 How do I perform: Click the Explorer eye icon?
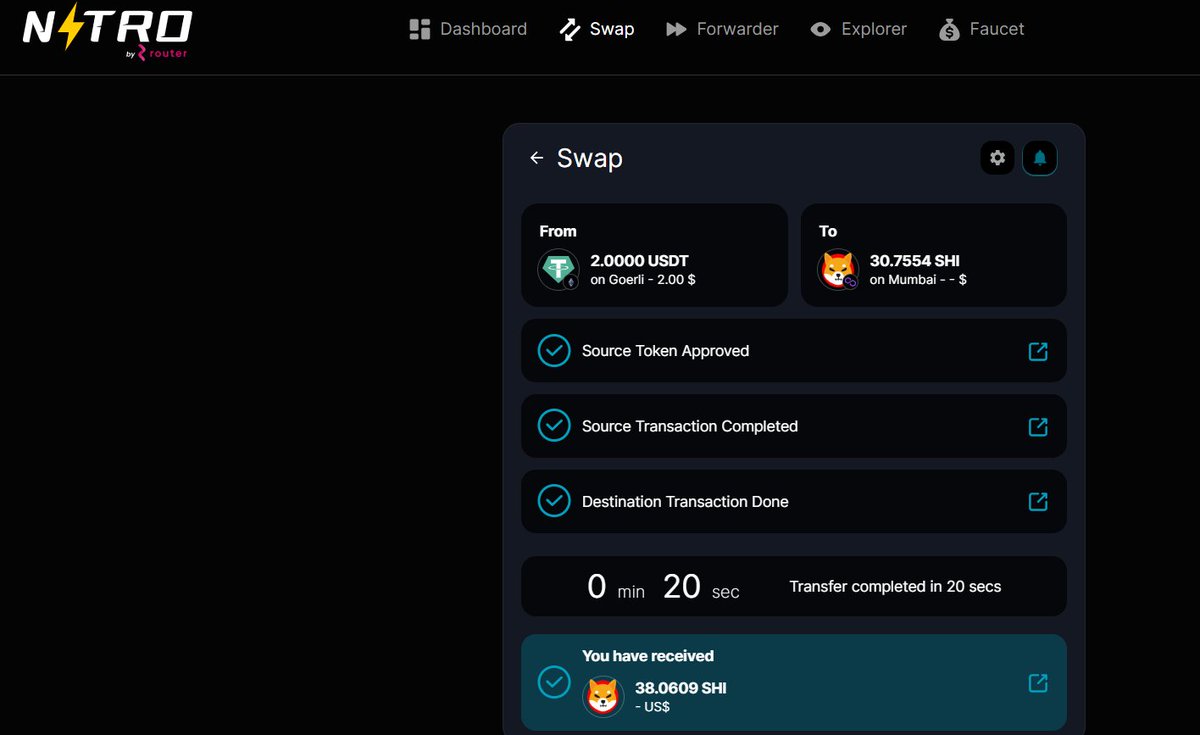821,30
